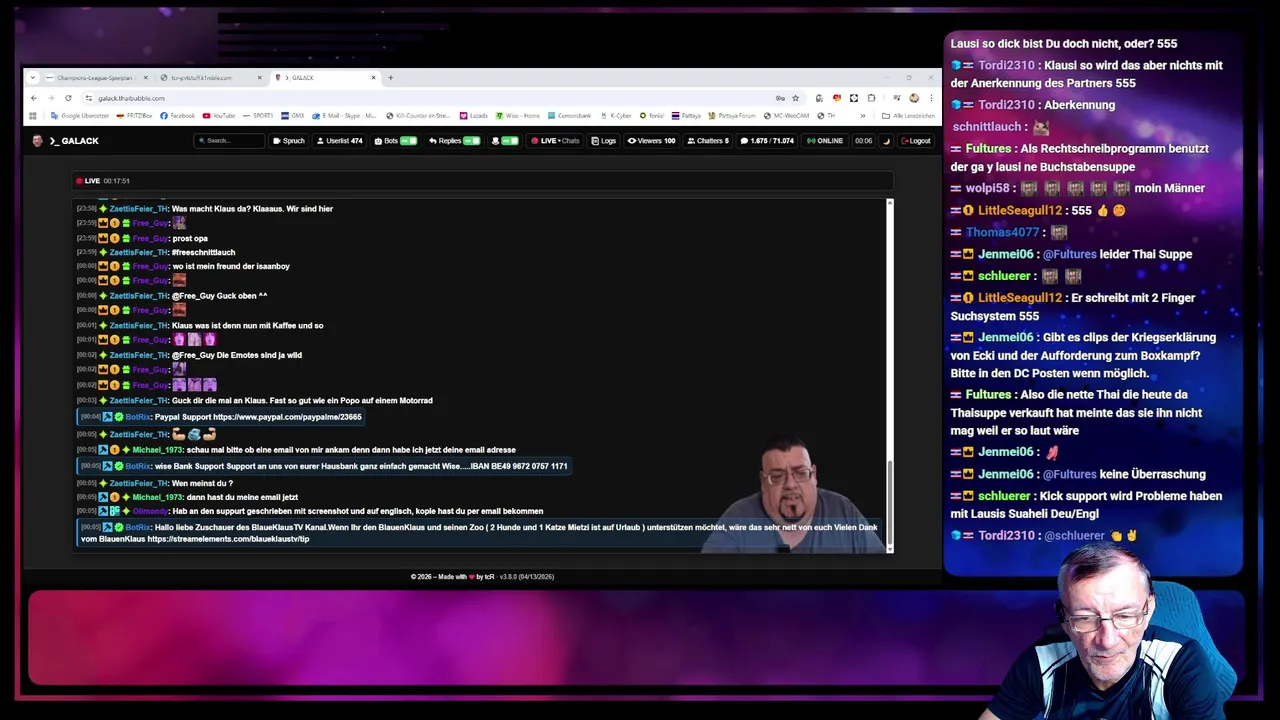
Task: Select the GALACK browser tab
Action: [325, 77]
